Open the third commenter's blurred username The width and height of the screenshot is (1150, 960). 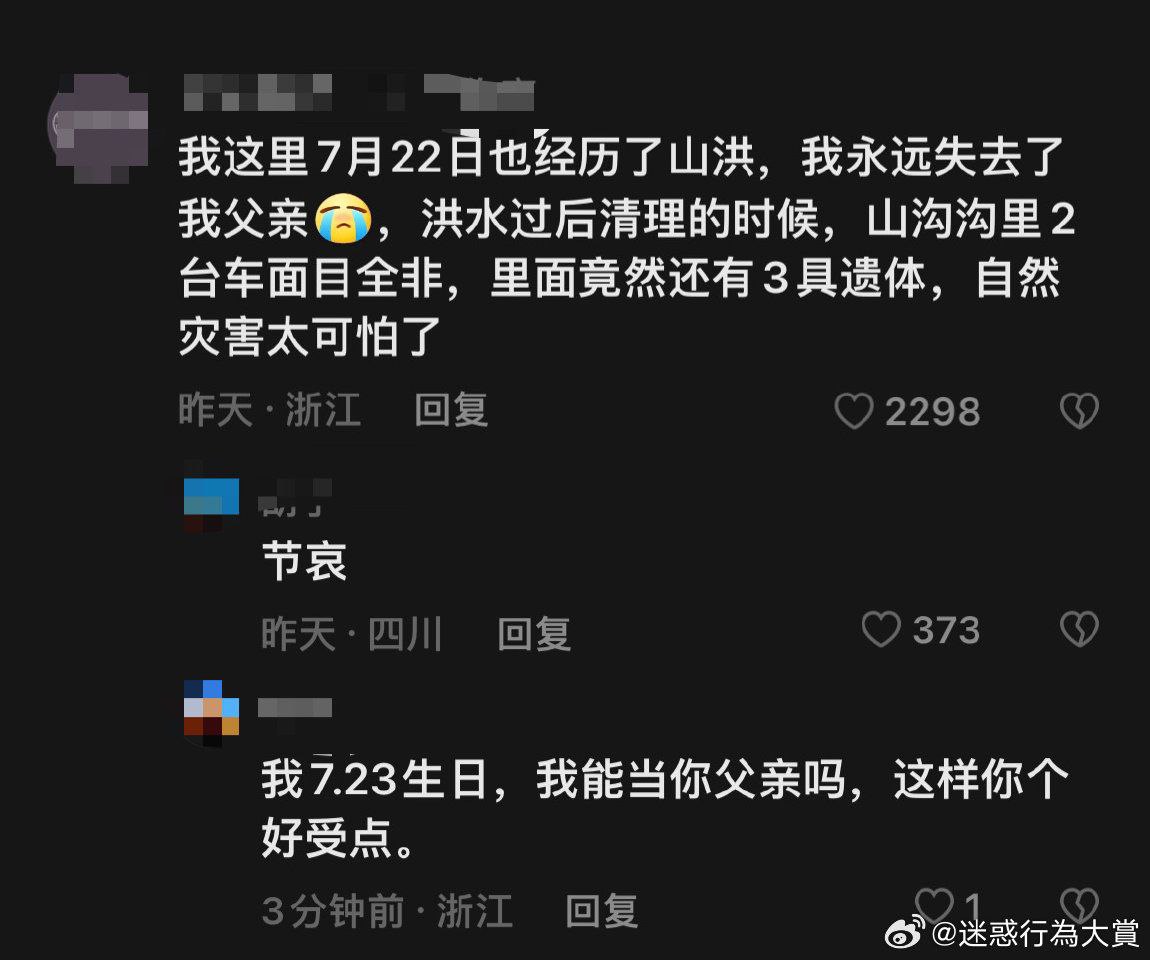coord(295,708)
